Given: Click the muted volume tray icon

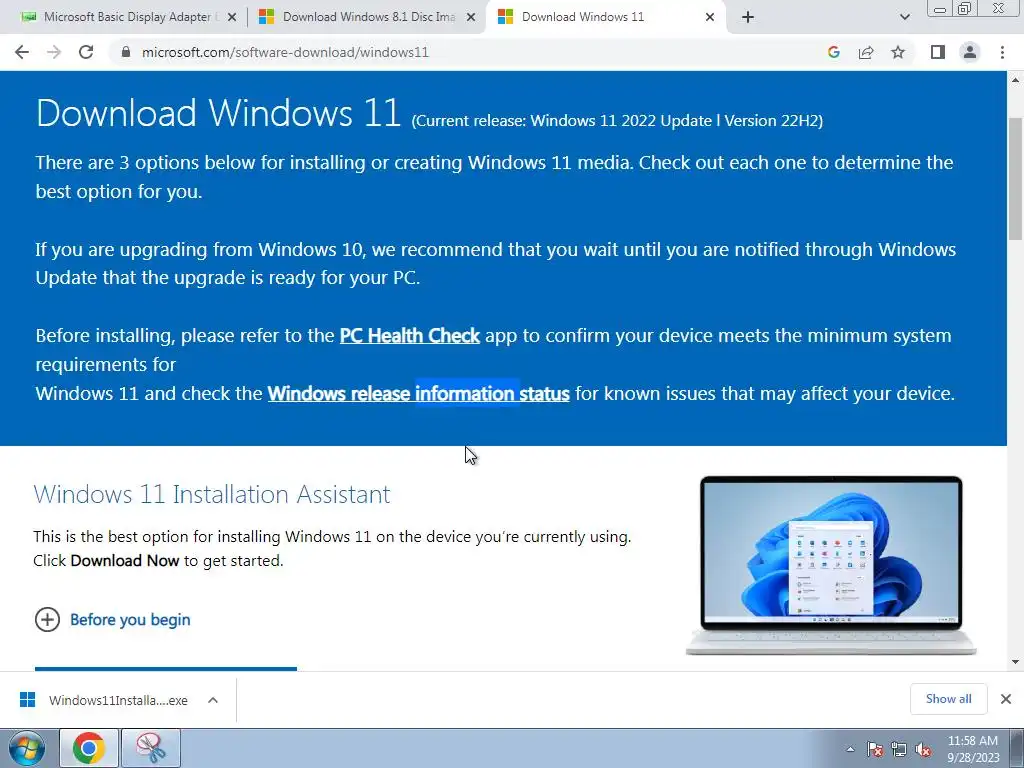Looking at the screenshot, I should pyautogui.click(x=923, y=749).
